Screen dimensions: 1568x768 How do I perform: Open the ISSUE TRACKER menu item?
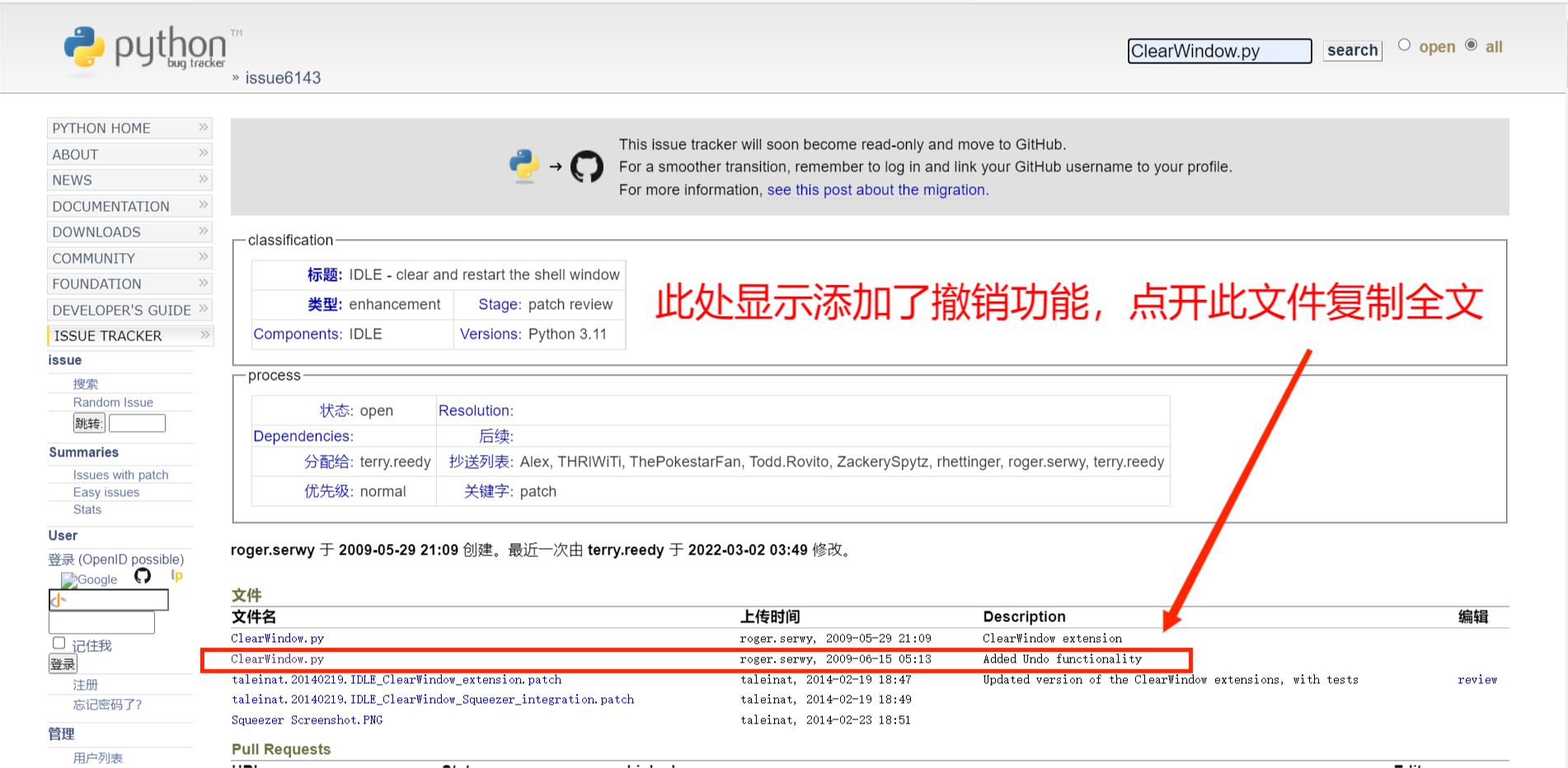[107, 335]
